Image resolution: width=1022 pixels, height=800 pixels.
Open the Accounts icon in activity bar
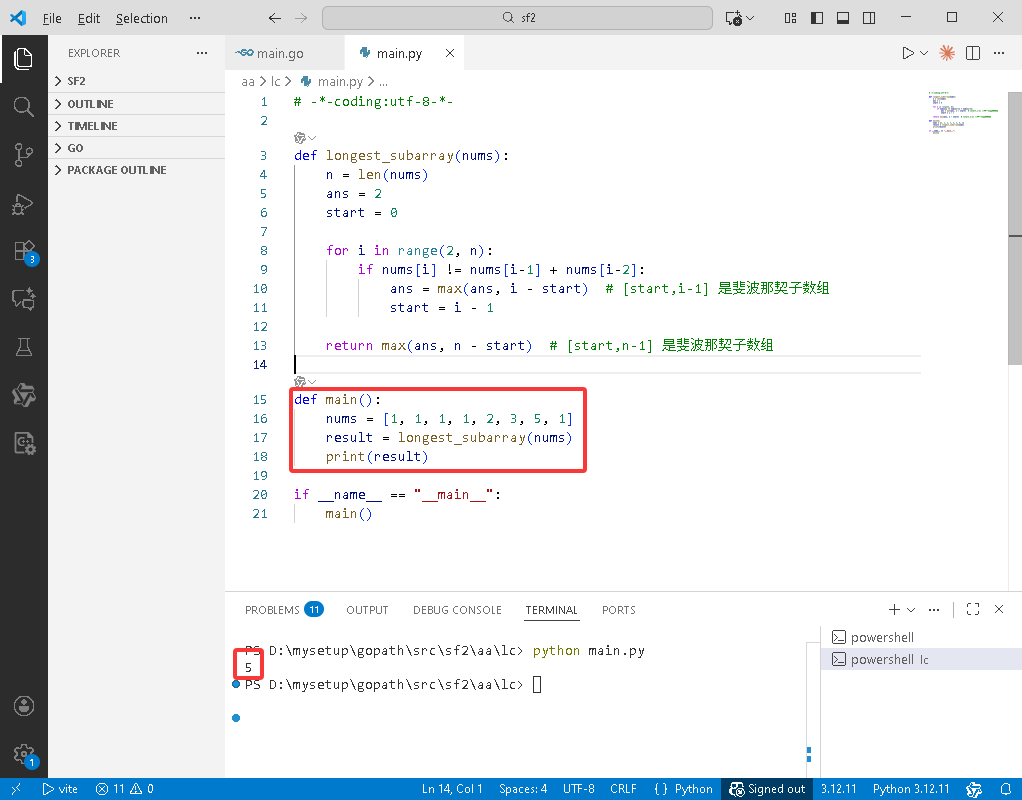click(x=23, y=706)
